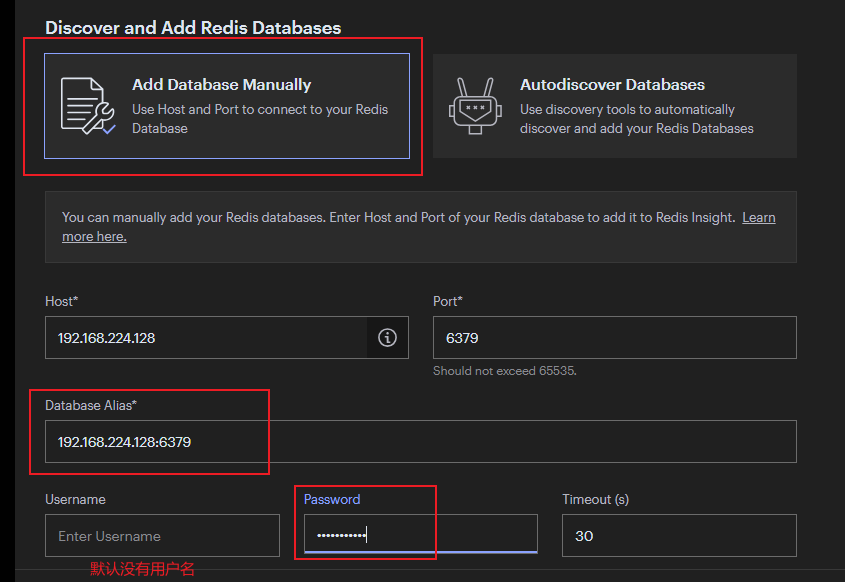Image resolution: width=845 pixels, height=582 pixels.
Task: Click the "Add Database Manually" title text
Action: [221, 85]
